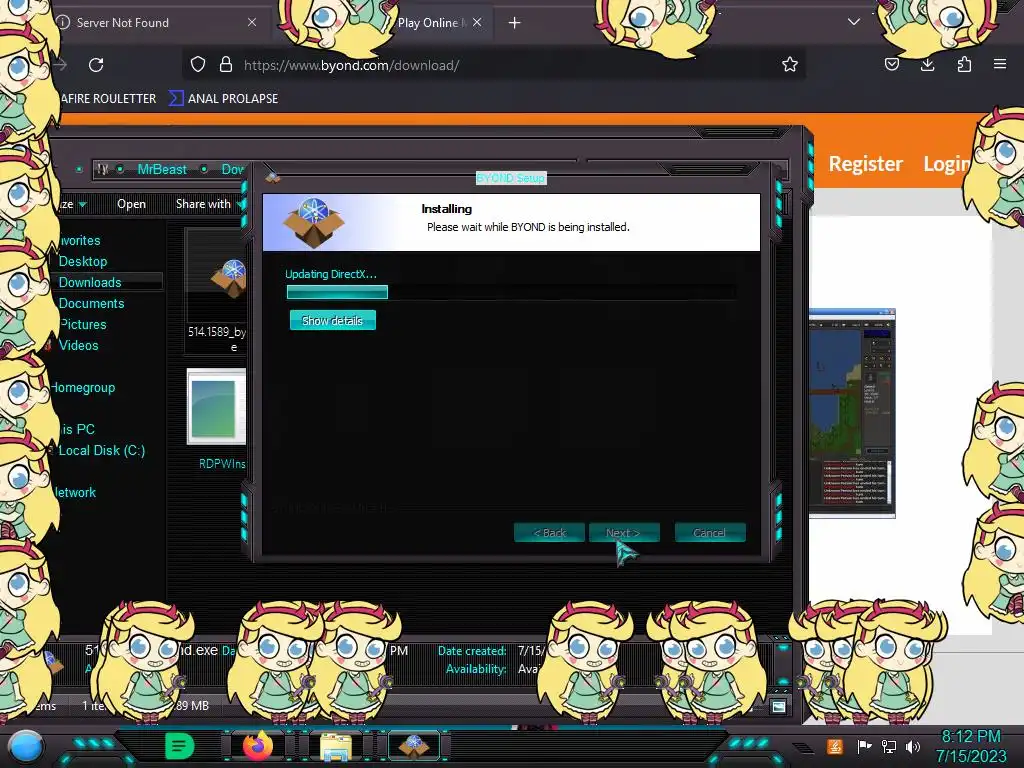The height and width of the screenshot is (768, 1024).
Task: Select Desktop in Explorer sidebar
Action: pyautogui.click(x=83, y=261)
